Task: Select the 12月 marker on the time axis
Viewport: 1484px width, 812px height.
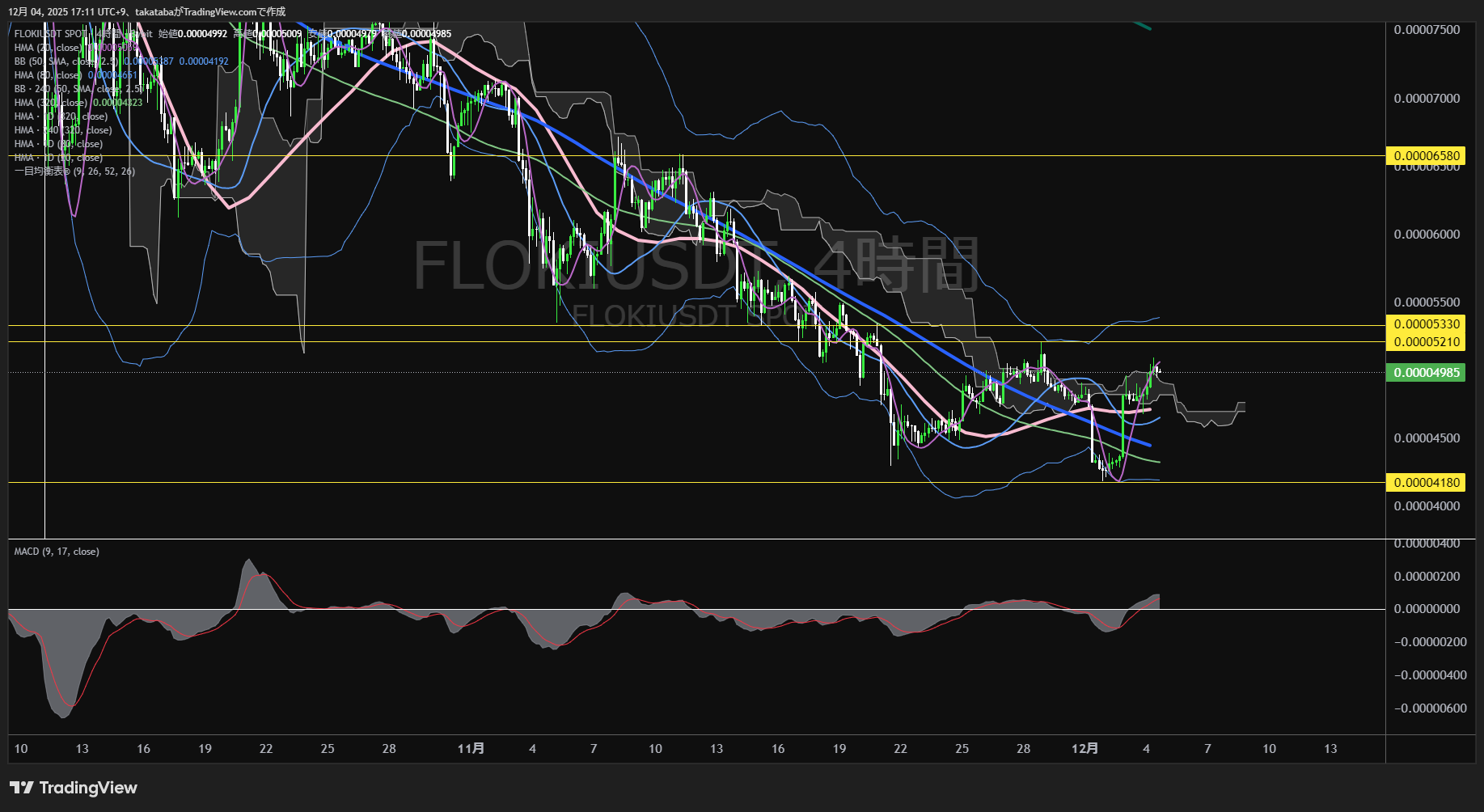Action: coord(1084,749)
